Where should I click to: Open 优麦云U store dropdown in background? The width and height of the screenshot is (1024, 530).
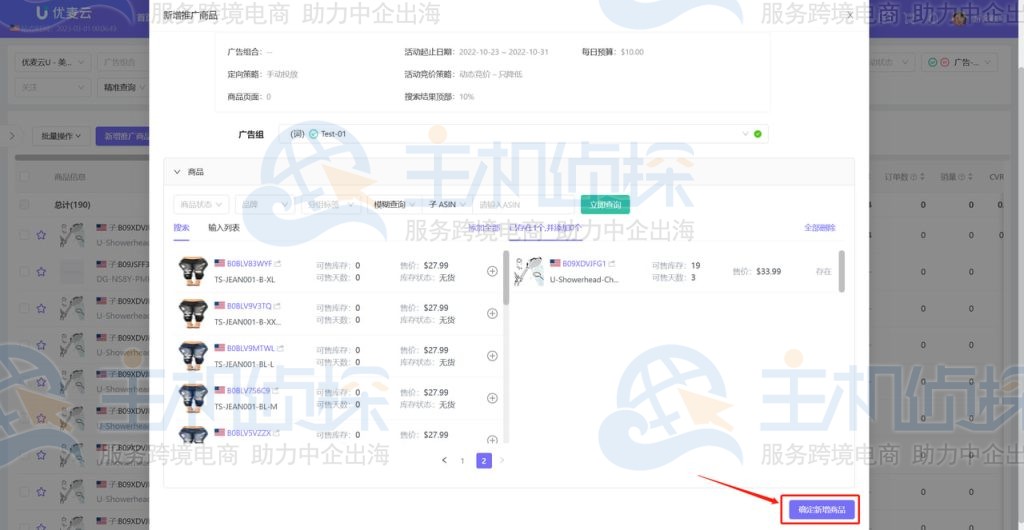tap(52, 63)
